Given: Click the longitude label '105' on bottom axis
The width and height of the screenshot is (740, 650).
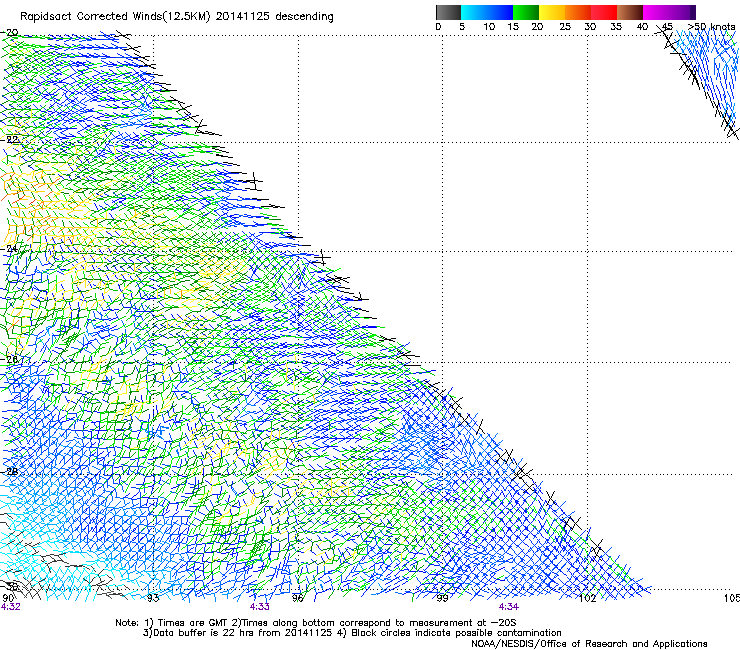Looking at the screenshot, I should (x=732, y=598).
